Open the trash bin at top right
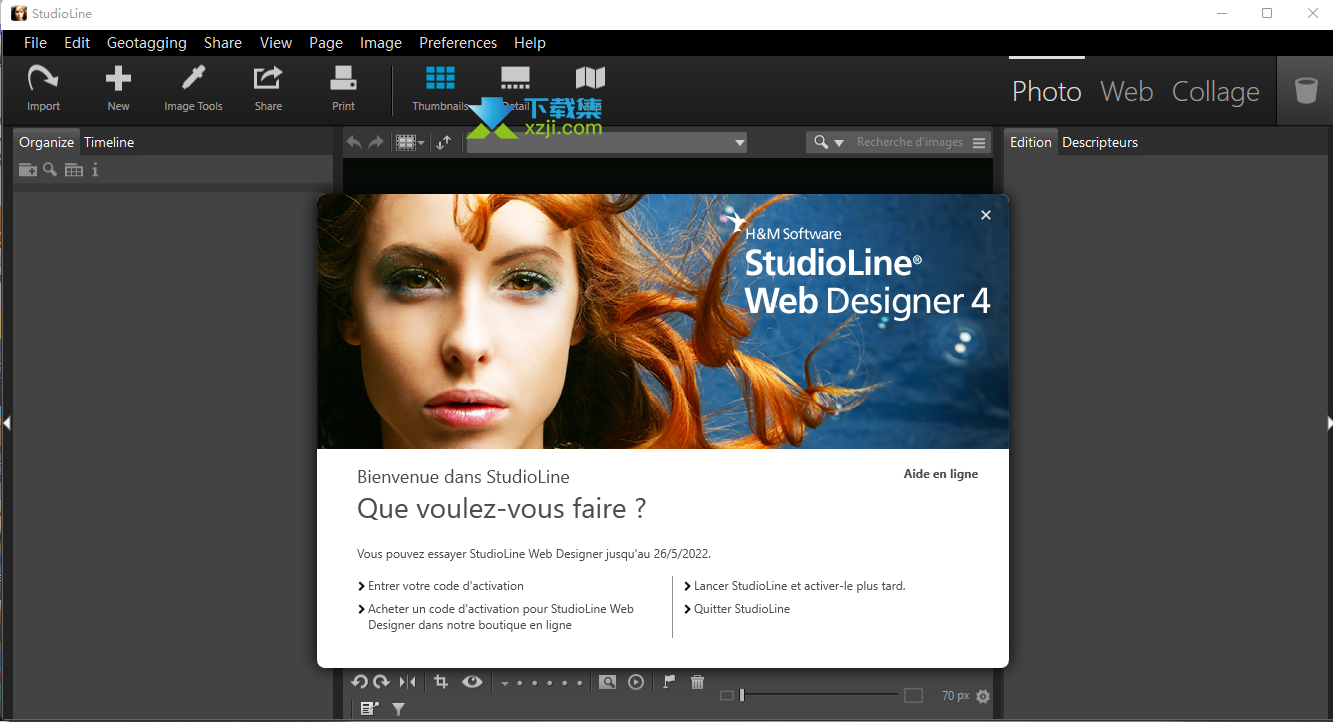This screenshot has height=722, width=1333. [1306, 91]
